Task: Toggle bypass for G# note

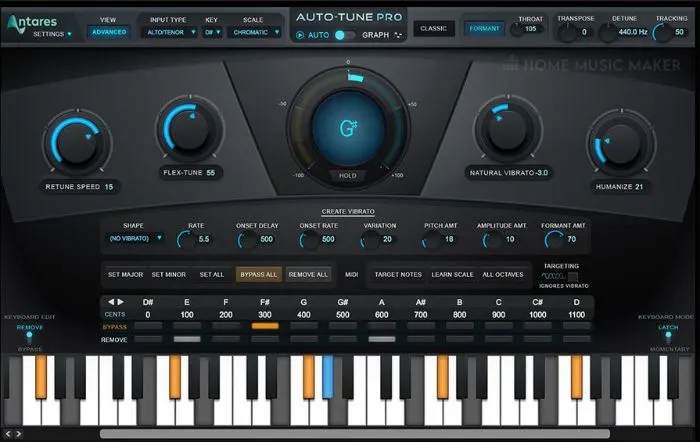Action: coord(342,326)
